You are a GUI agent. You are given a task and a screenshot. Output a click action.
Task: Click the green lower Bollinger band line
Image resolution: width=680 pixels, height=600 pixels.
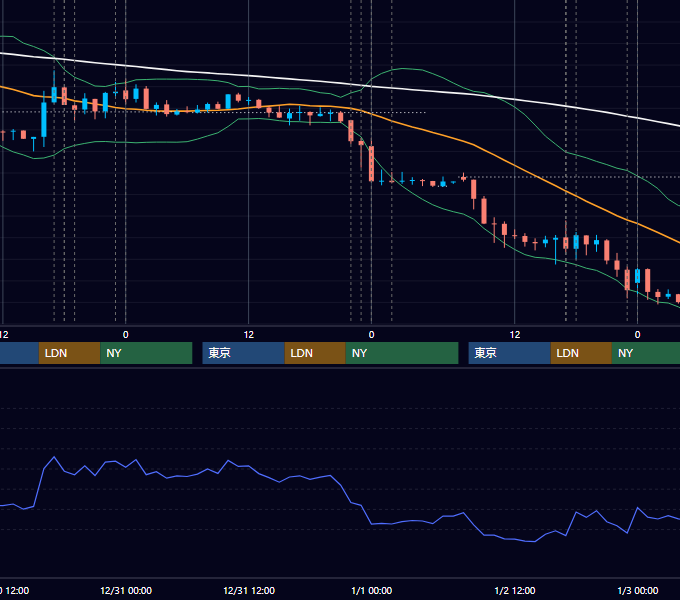tap(434, 203)
